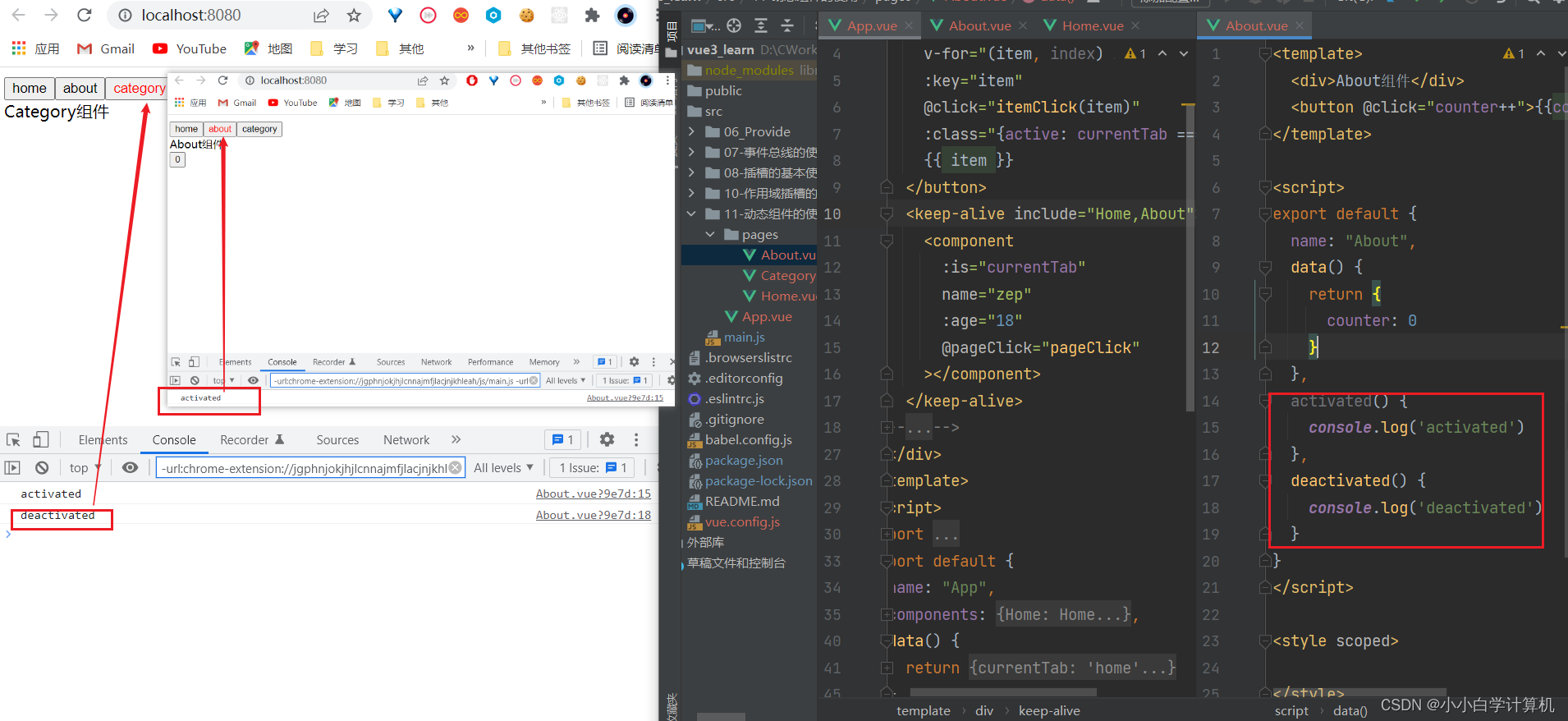Open the Chrome extensions puzzle menu
1568x721 pixels.
592,15
